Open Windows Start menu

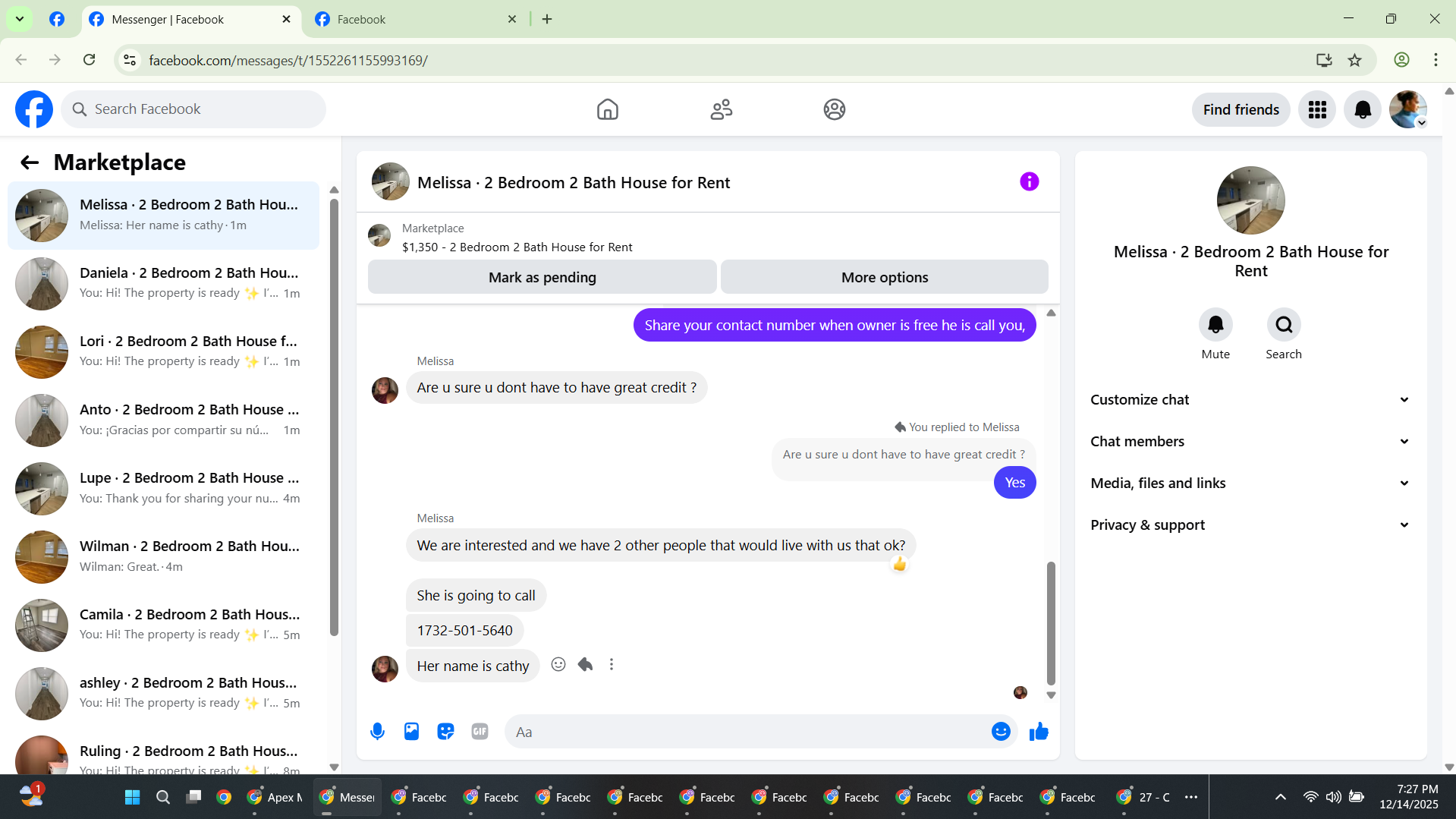coord(132,797)
